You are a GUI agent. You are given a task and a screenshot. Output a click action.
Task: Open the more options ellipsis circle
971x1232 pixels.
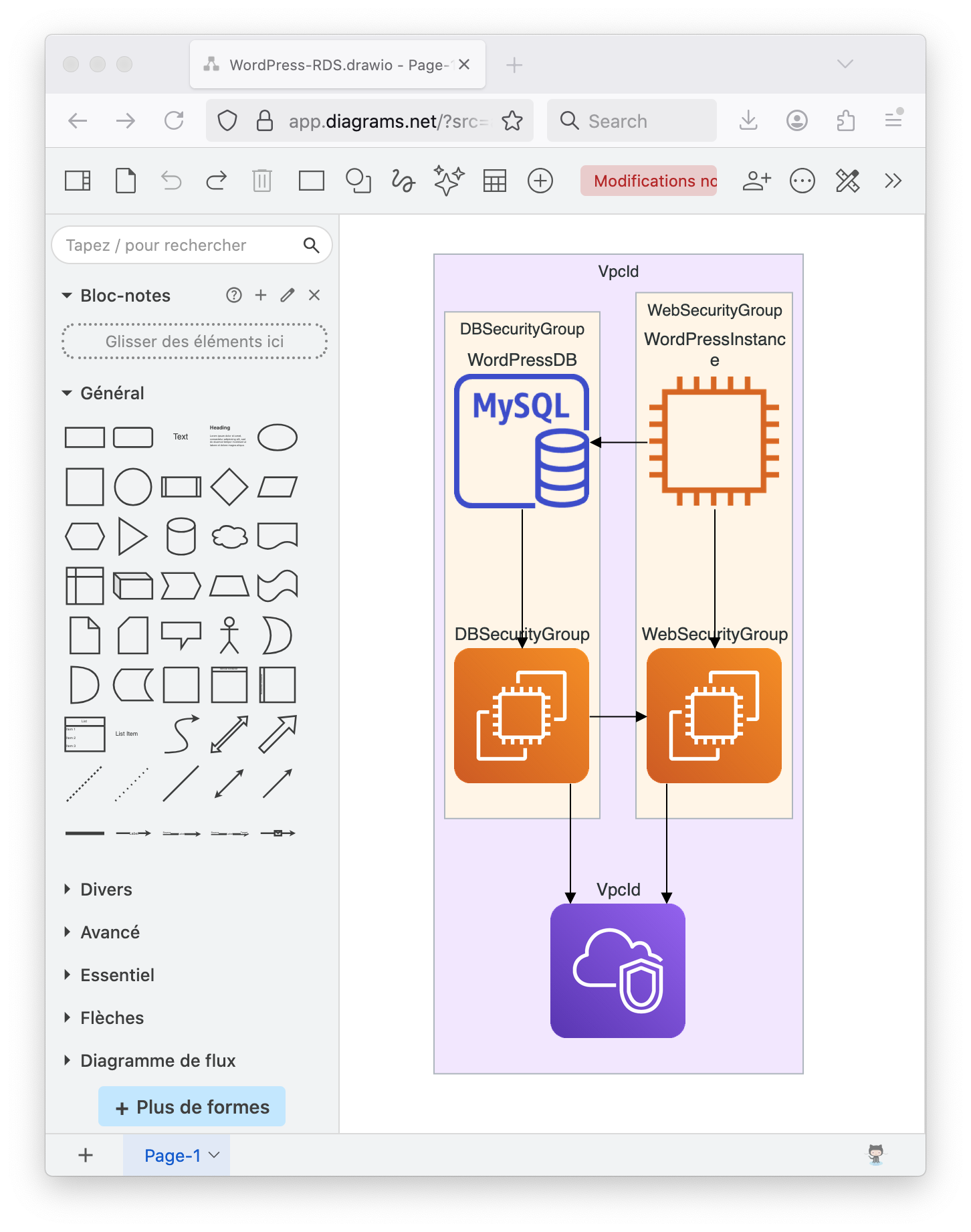[802, 181]
